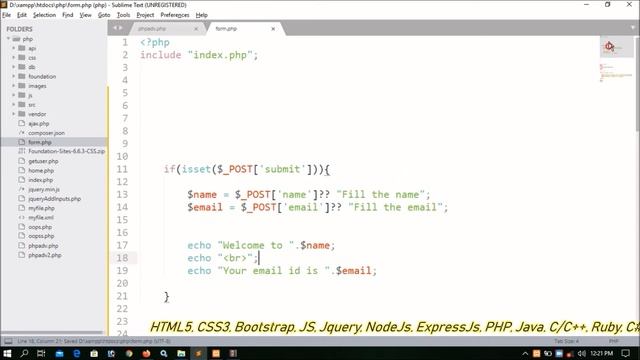This screenshot has width=640, height=360.
Task: Open Task View on taskbar
Action: (41, 353)
